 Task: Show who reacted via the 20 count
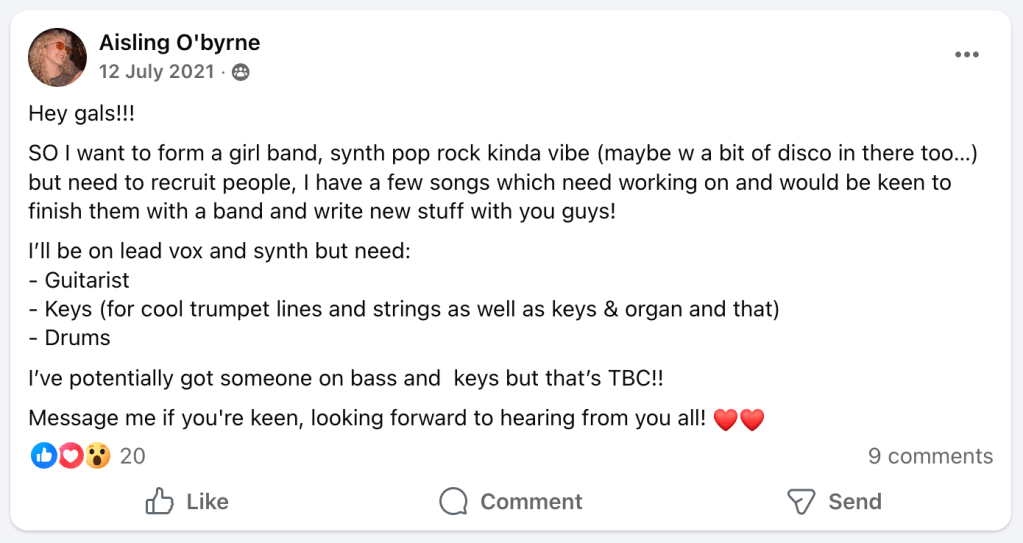tap(132, 456)
